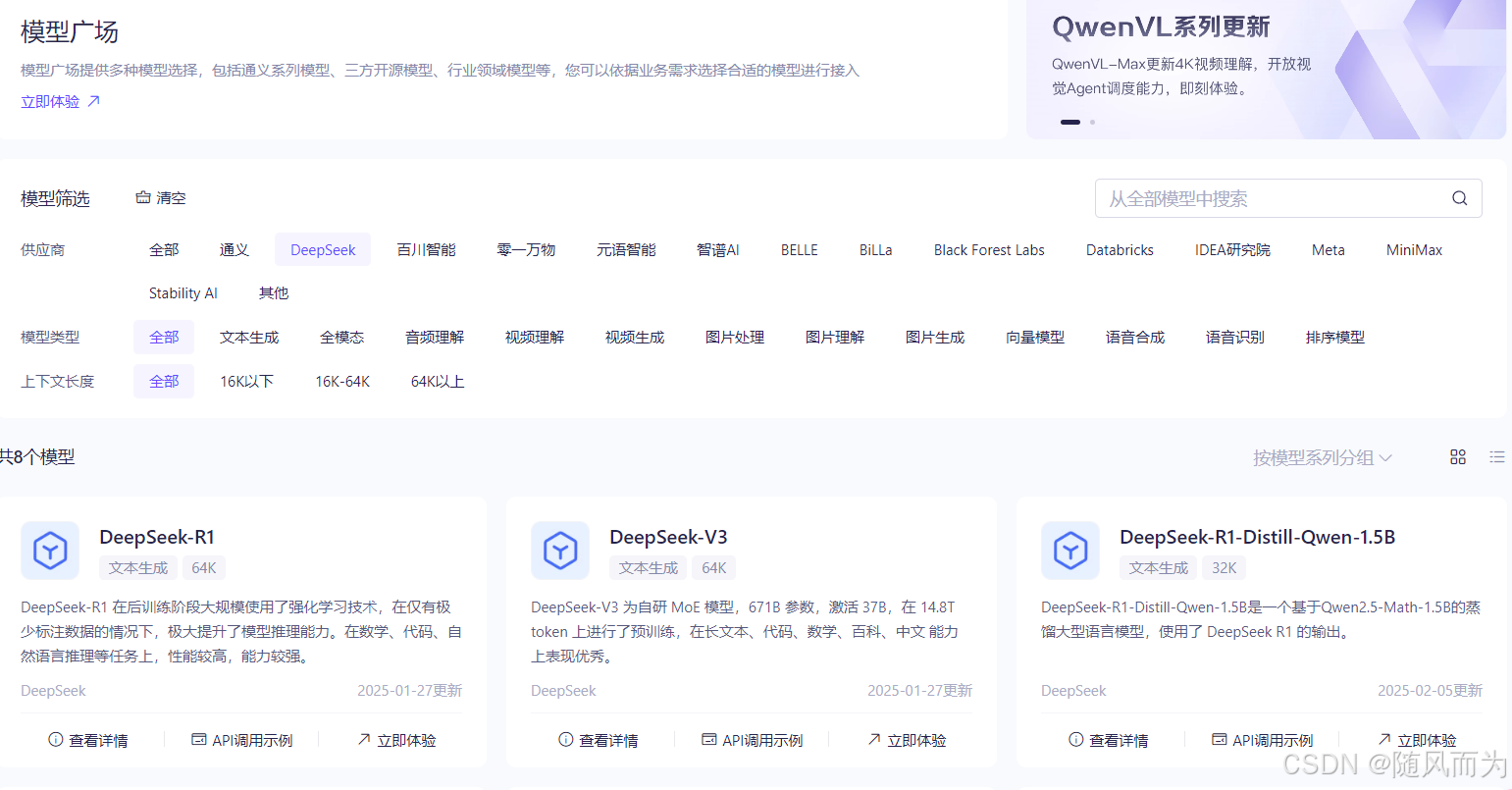
Task: Click the second banner carousel dot
Action: (1092, 123)
